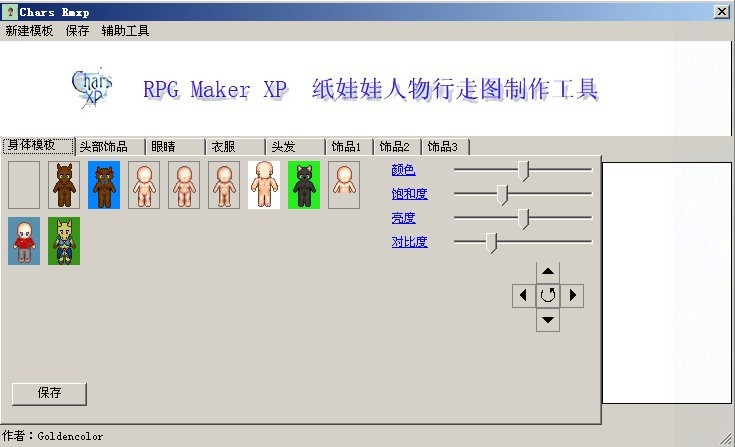
Task: Open the 新建模板 menu
Action: tap(29, 31)
